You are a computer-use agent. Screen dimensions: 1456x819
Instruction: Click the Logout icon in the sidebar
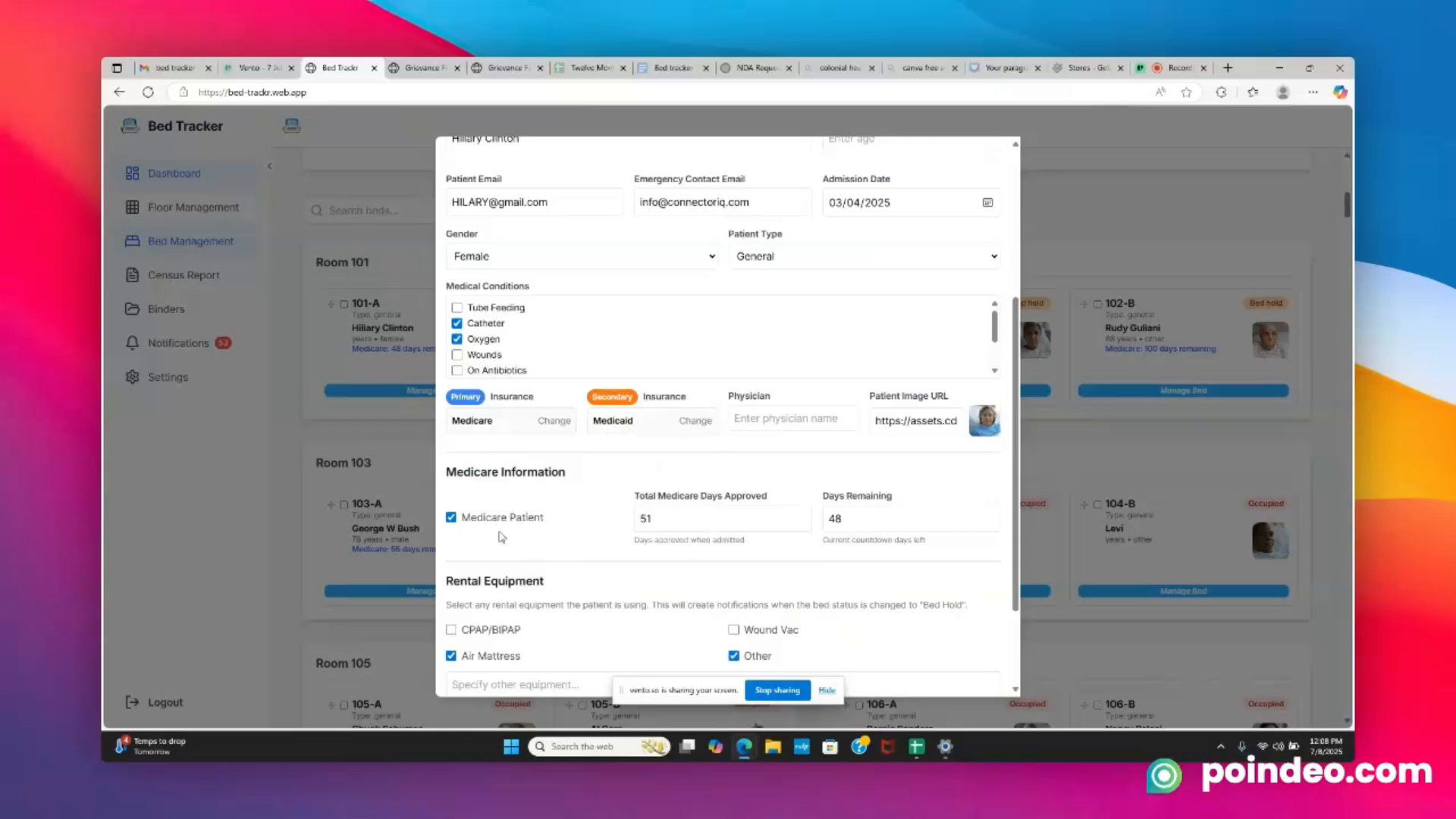coord(133,701)
